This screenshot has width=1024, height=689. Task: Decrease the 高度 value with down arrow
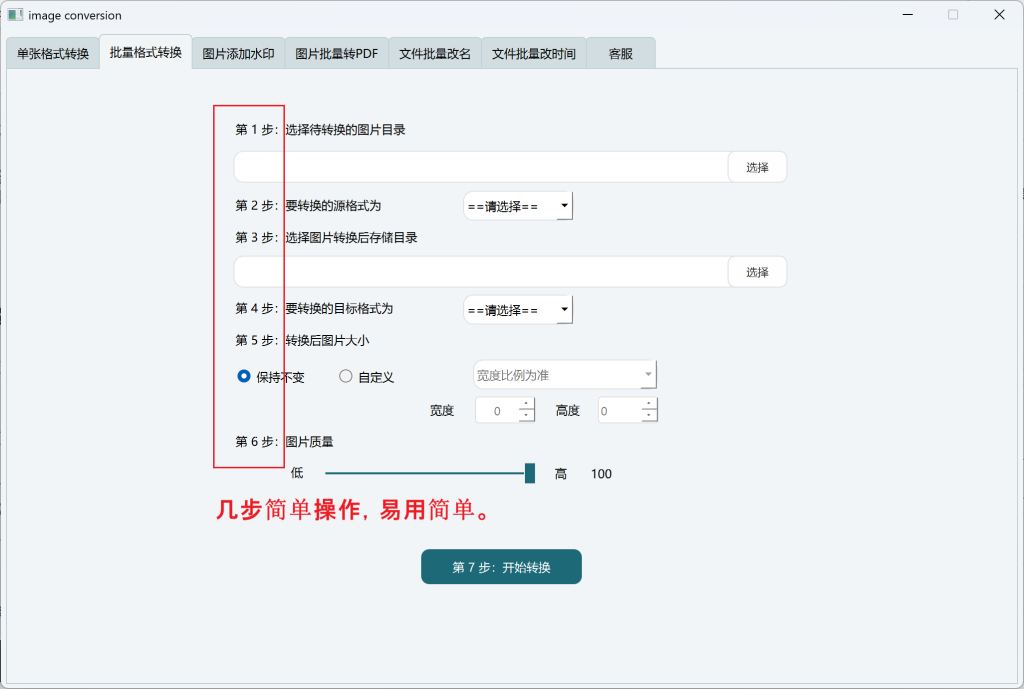point(649,415)
